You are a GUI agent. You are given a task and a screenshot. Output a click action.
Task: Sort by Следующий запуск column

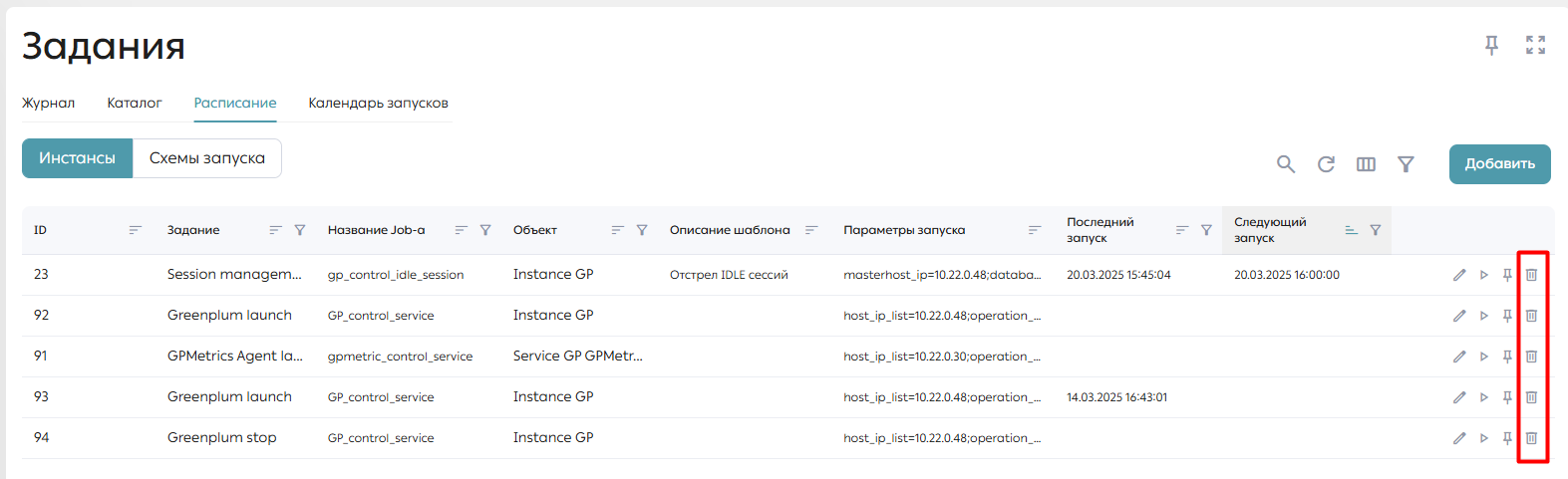(x=1351, y=230)
